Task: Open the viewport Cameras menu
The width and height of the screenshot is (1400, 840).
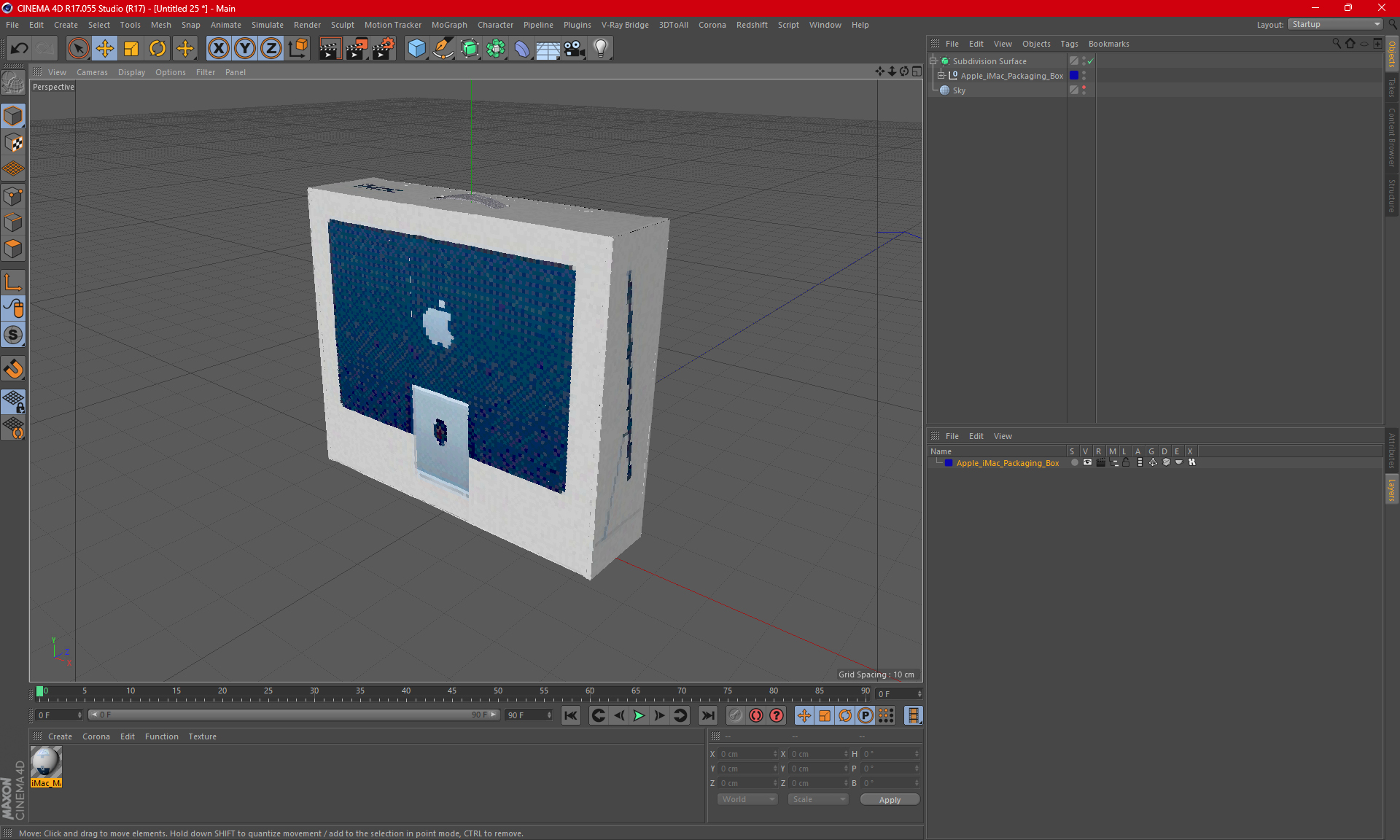Action: [x=92, y=72]
